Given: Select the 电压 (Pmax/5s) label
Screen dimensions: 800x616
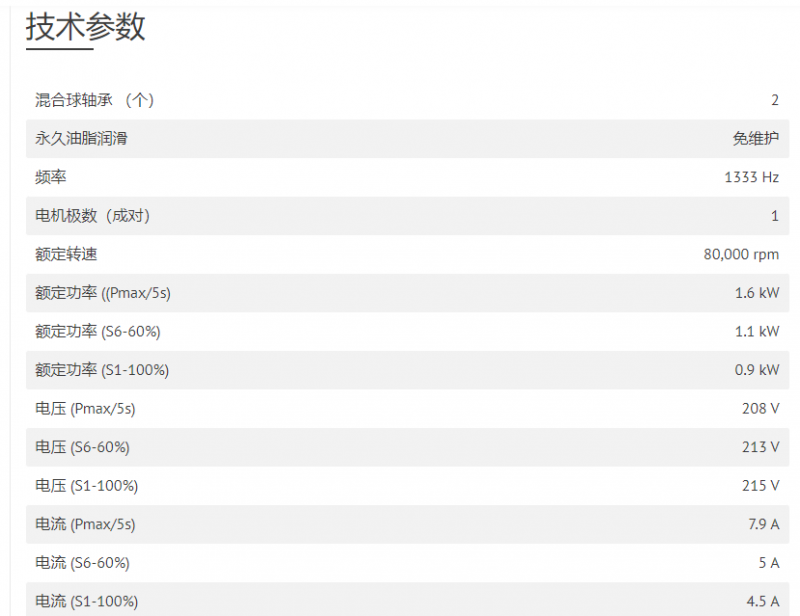Looking at the screenshot, I should click(x=85, y=408).
